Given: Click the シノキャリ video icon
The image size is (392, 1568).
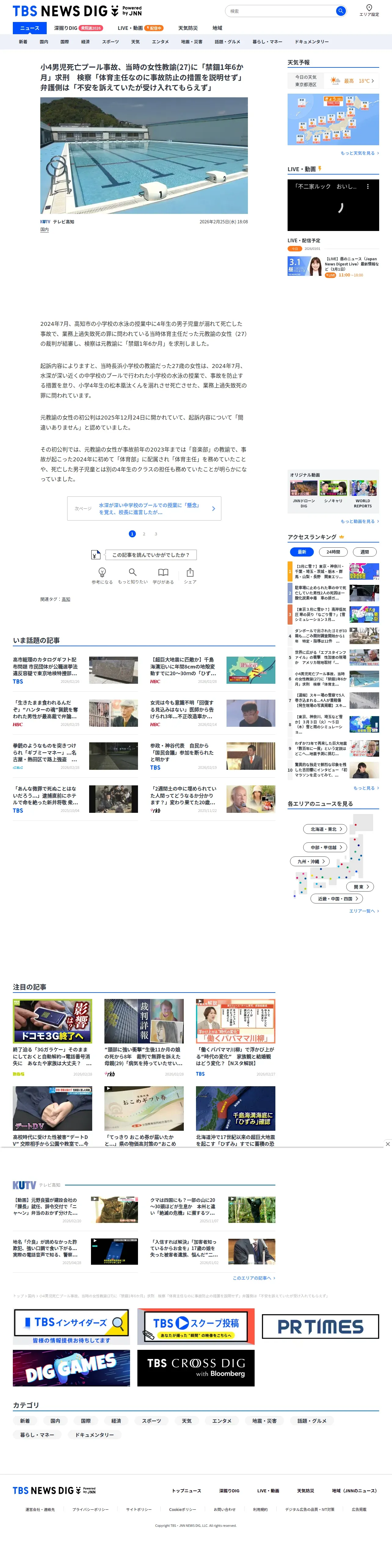Looking at the screenshot, I should (333, 488).
